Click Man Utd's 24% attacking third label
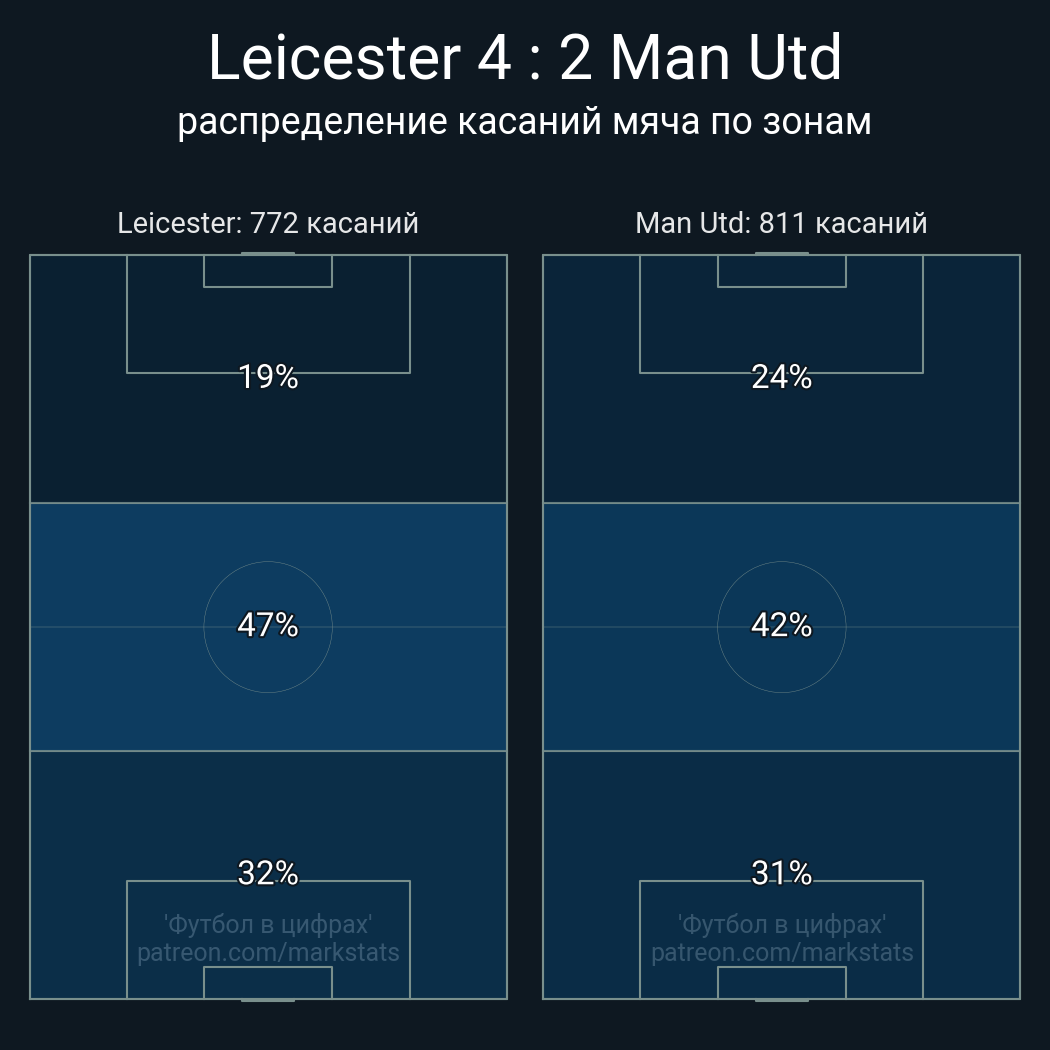Viewport: 1050px width, 1050px height. tap(781, 377)
